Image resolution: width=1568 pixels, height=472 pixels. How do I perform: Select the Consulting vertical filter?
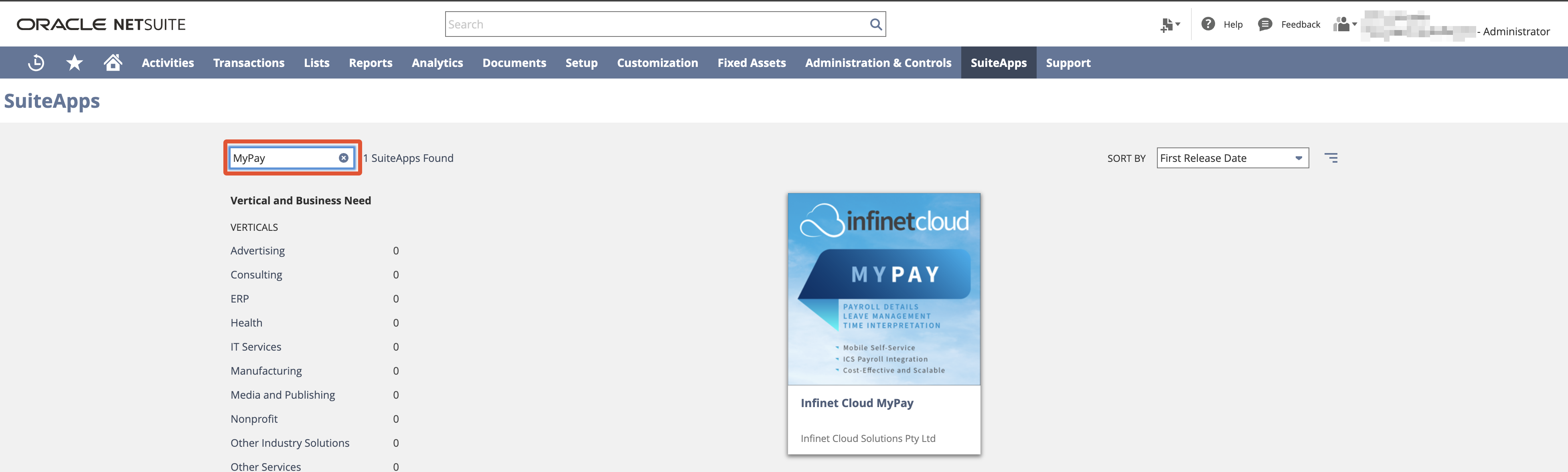coord(256,274)
